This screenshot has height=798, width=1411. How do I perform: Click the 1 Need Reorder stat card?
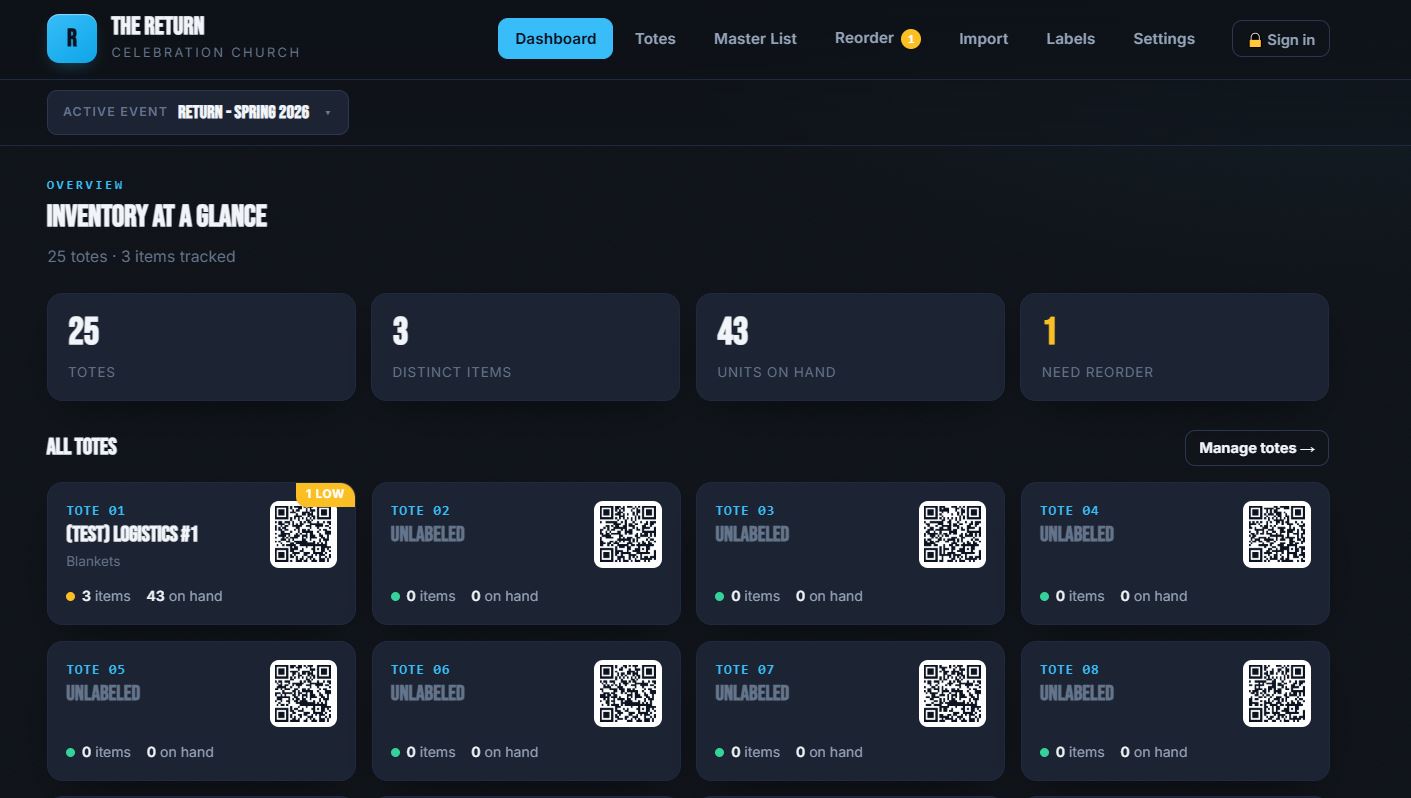coord(1174,347)
